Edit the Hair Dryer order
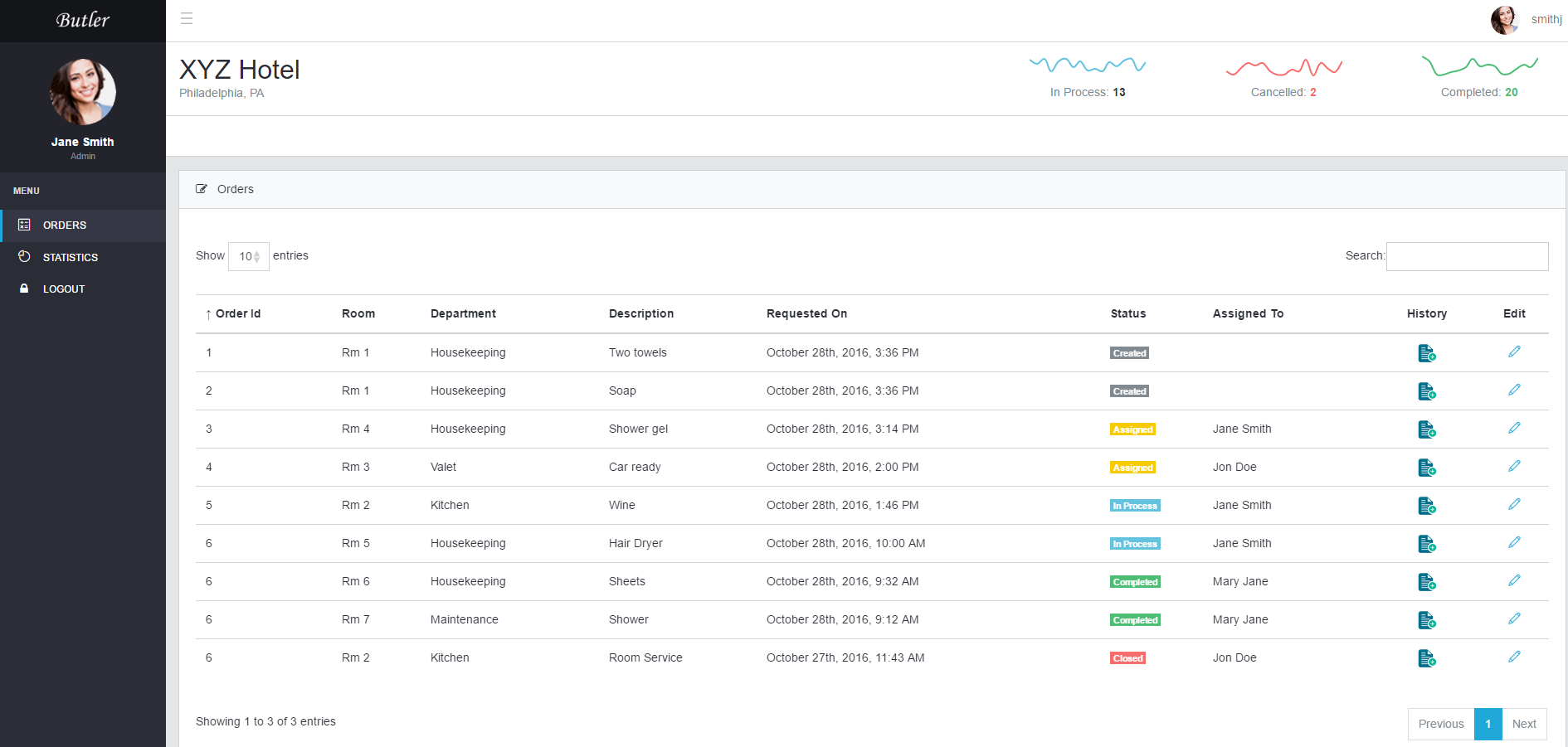This screenshot has height=747, width=1568. (1514, 543)
